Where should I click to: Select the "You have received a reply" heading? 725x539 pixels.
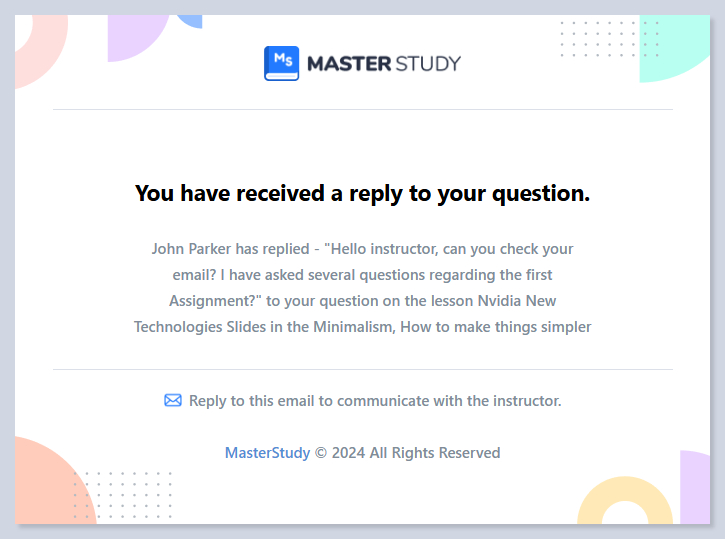[362, 193]
